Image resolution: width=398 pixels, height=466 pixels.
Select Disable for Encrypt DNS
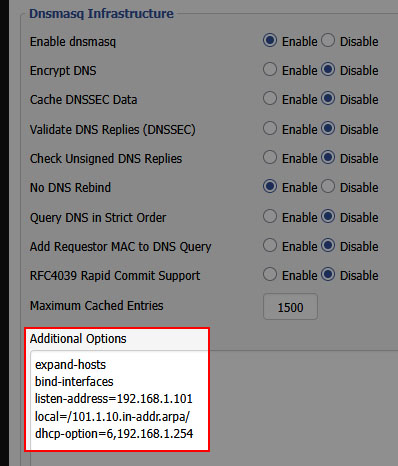tap(328, 70)
